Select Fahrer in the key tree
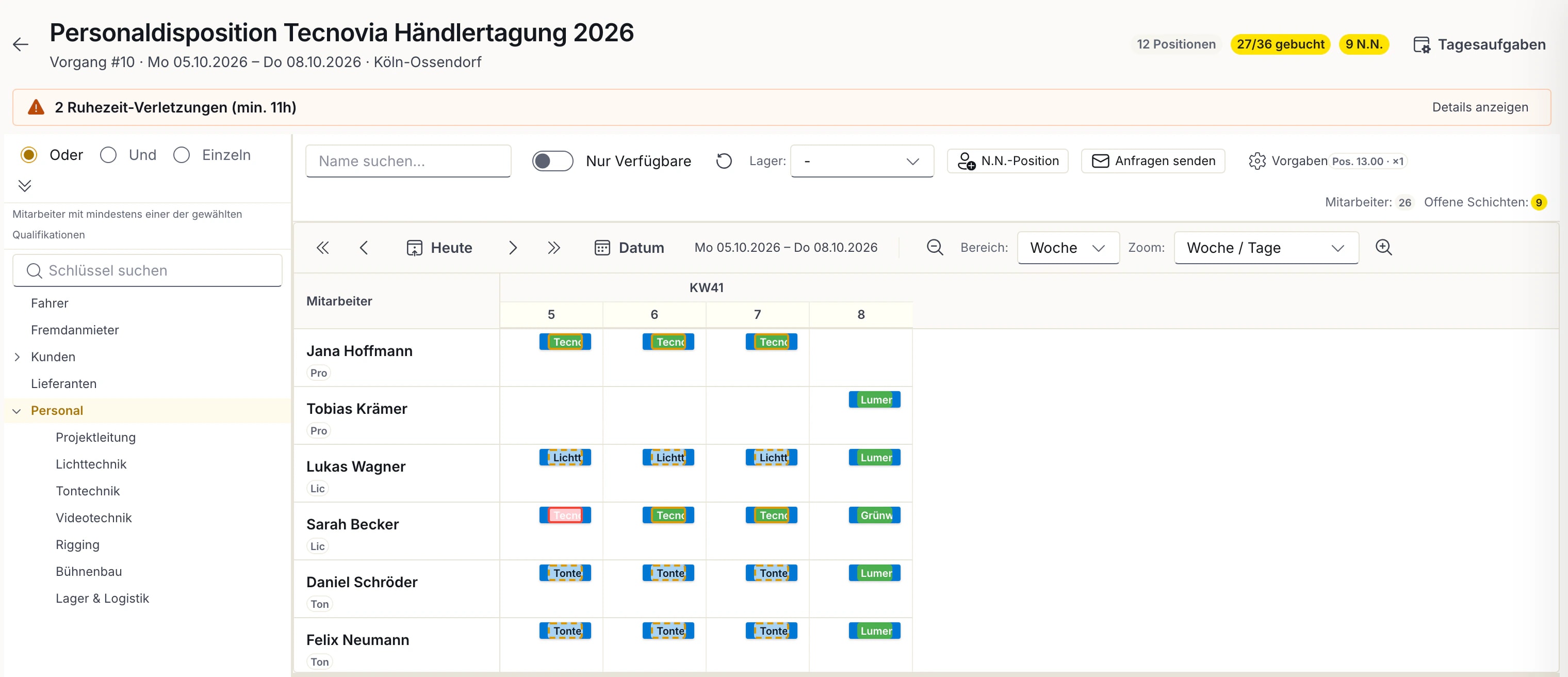Screen dimensions: 1568x677 coord(50,303)
